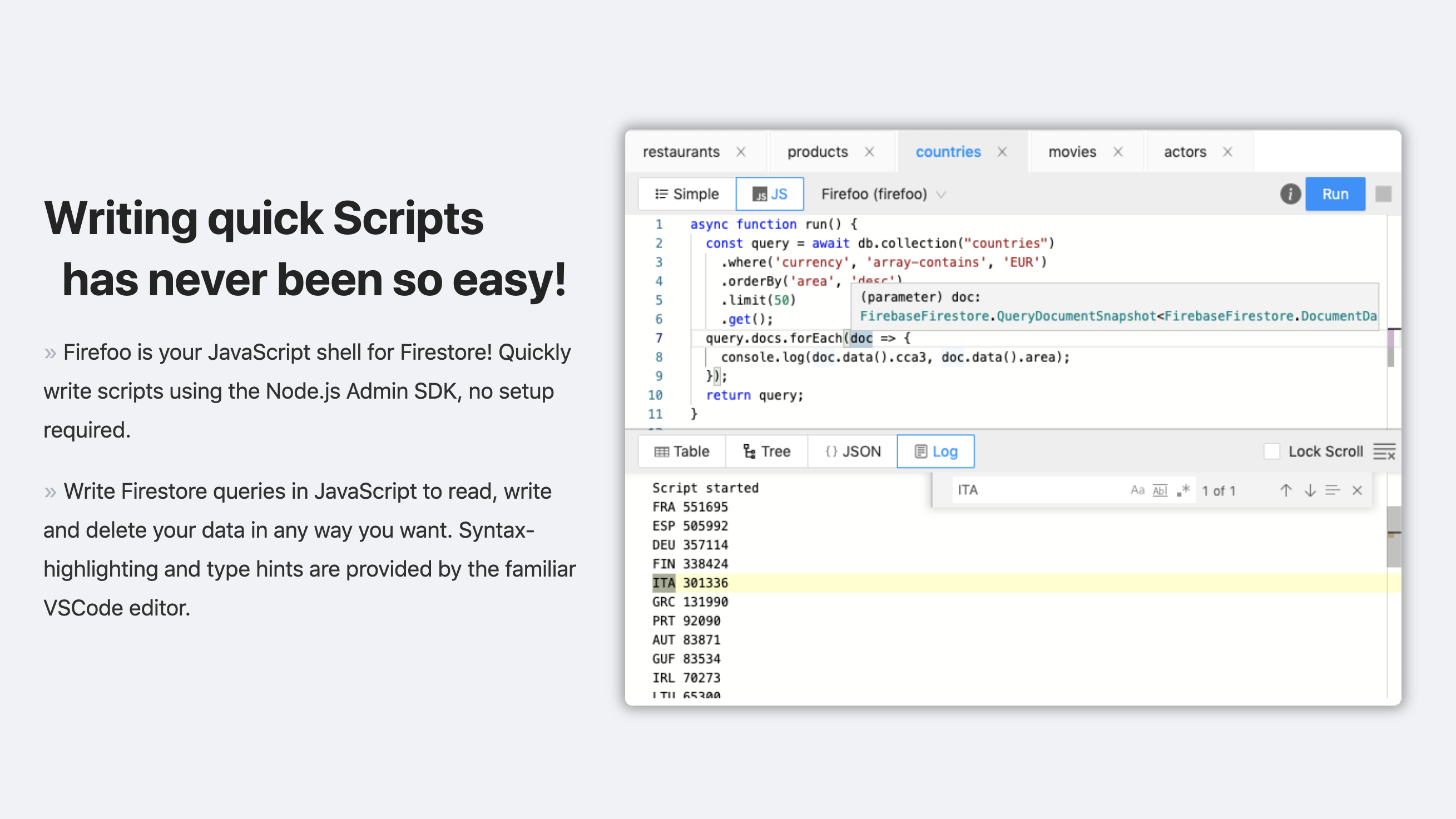Click the info icon beside Run
The height and width of the screenshot is (819, 1456).
pos(1290,194)
